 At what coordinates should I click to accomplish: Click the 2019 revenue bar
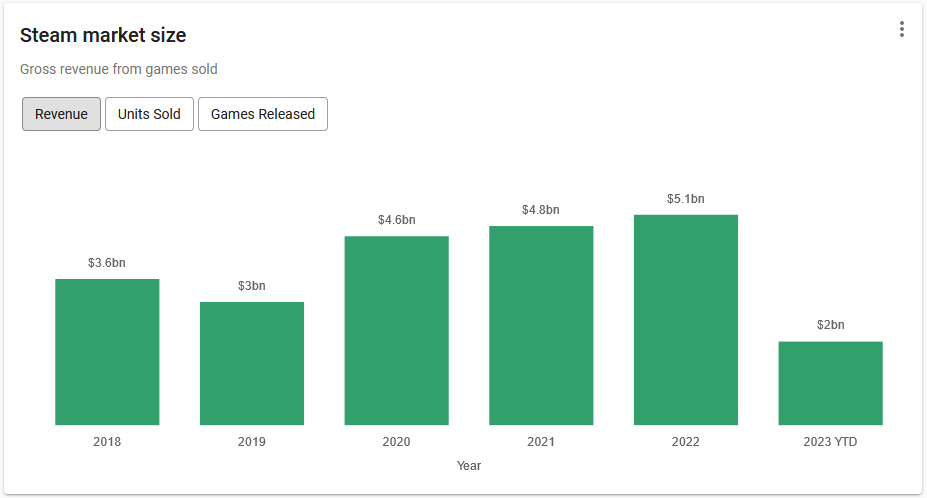pyautogui.click(x=252, y=363)
